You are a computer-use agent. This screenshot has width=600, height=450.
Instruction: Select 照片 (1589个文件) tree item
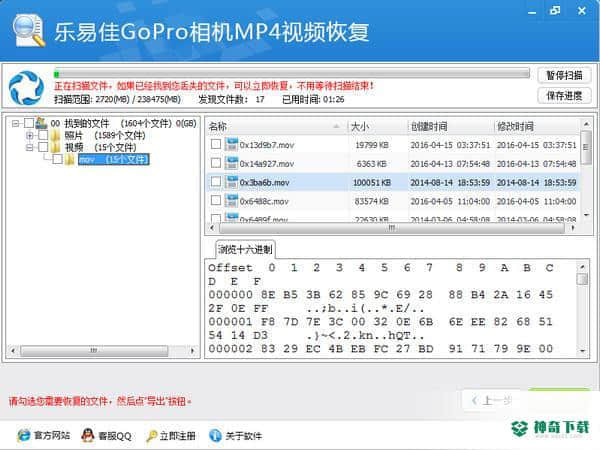[105, 135]
